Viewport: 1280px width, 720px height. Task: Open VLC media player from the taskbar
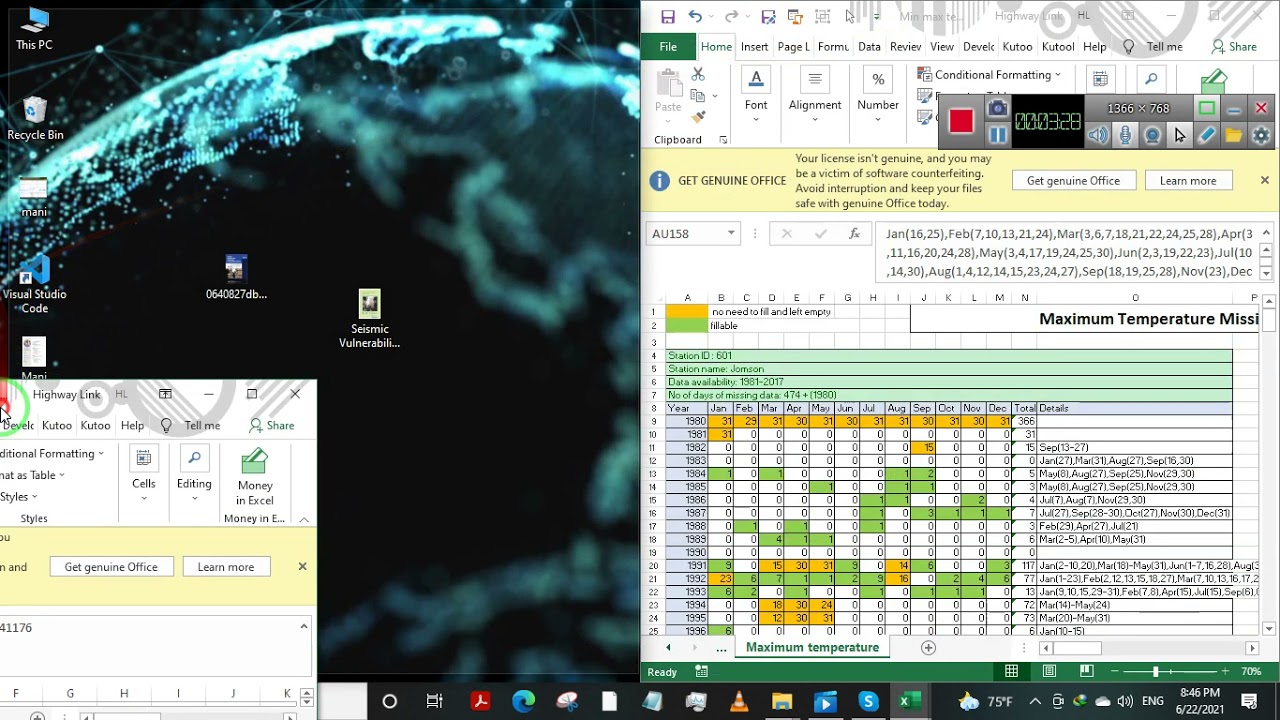point(739,702)
